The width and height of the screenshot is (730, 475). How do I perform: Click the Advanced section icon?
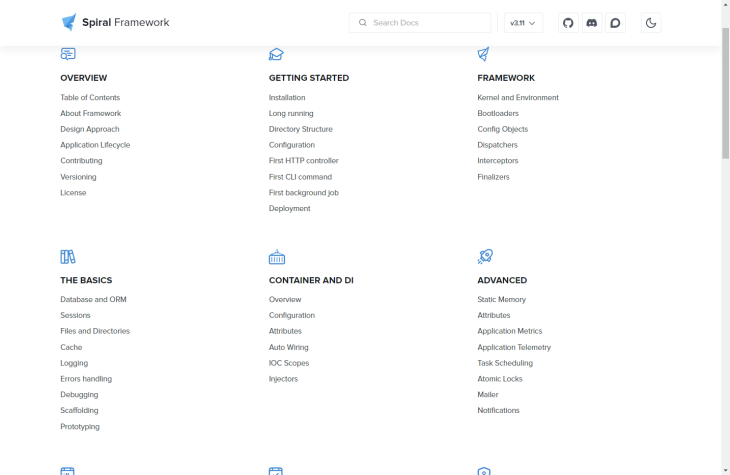point(485,257)
